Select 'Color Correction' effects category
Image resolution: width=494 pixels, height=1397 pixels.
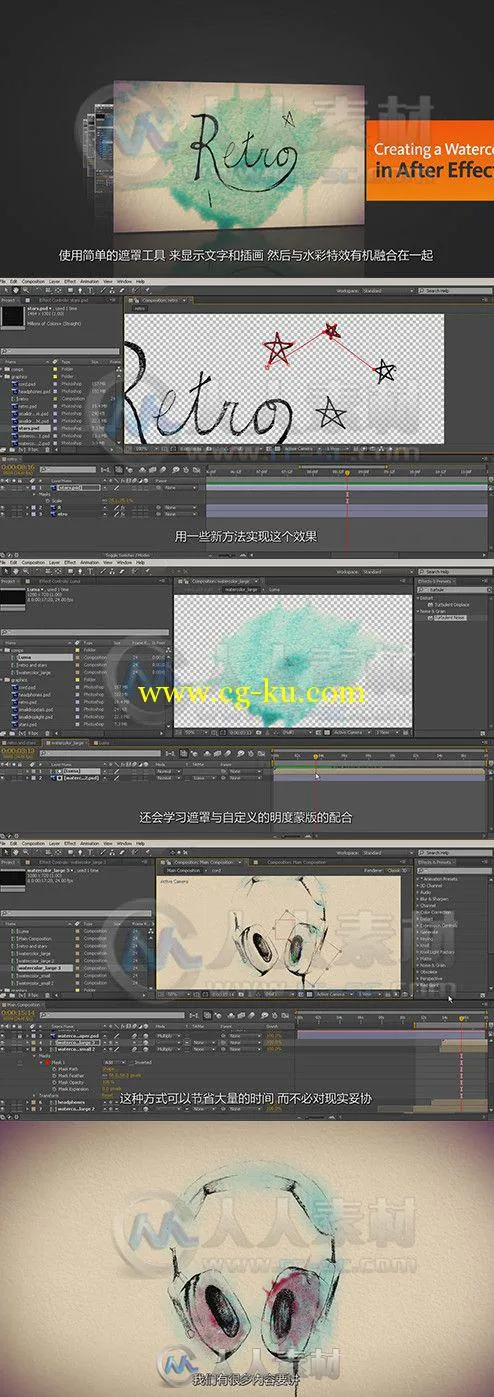437,913
